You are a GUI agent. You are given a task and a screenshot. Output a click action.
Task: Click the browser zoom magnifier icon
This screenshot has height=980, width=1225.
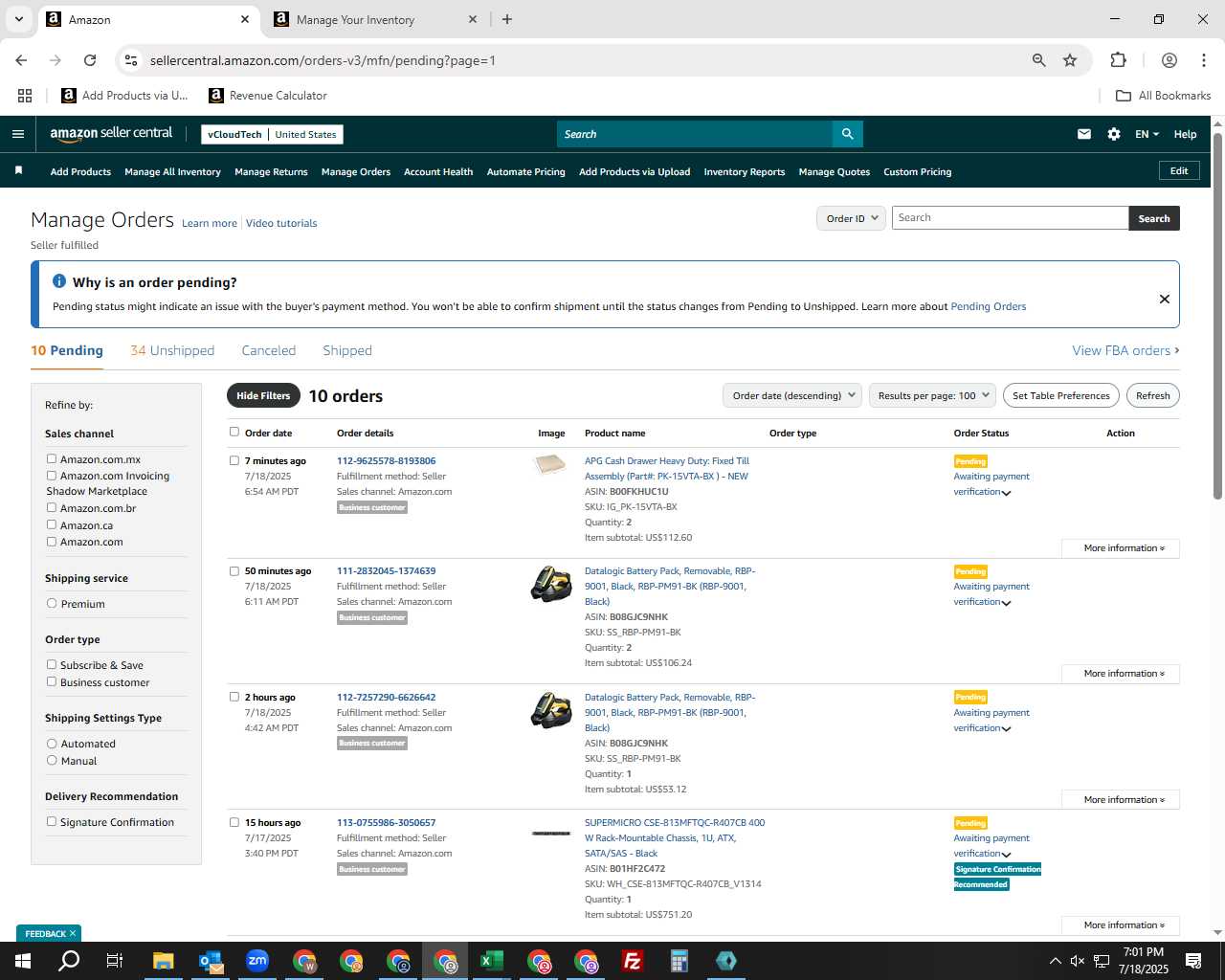tap(1038, 60)
